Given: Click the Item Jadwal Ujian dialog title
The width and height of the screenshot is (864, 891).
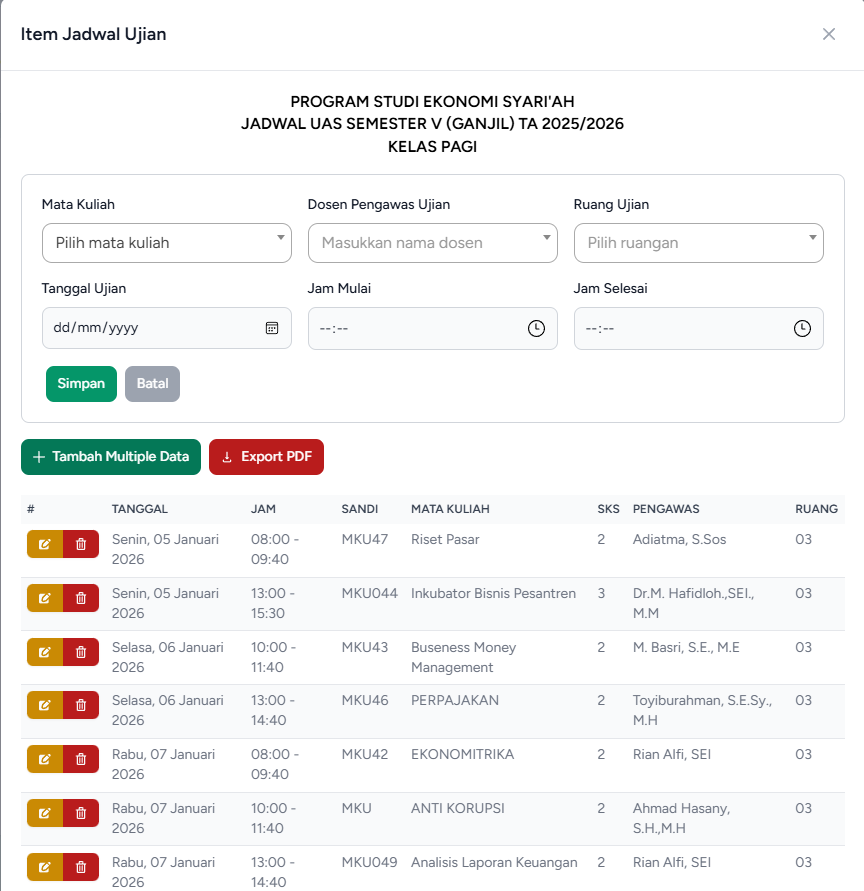Looking at the screenshot, I should (x=94, y=34).
